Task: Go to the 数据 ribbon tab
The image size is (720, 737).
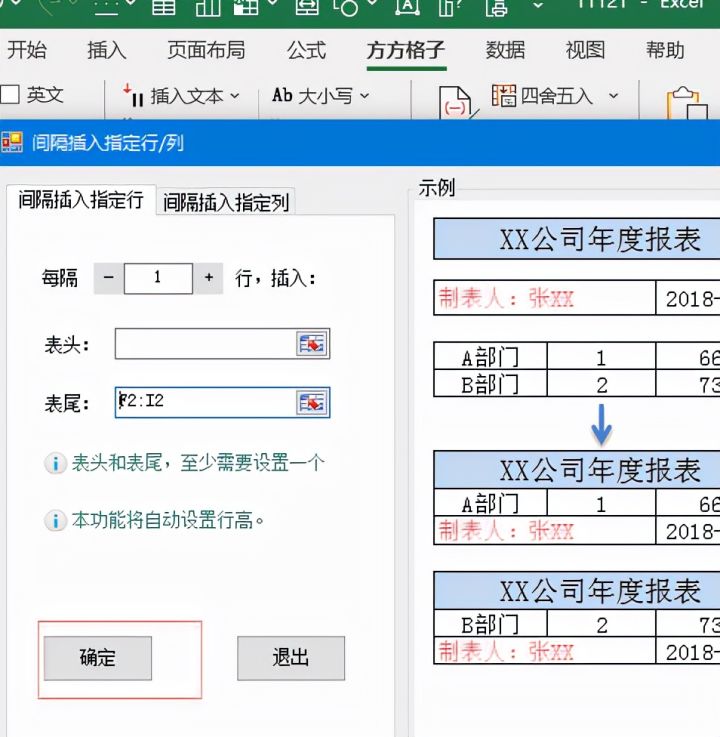Action: point(505,50)
